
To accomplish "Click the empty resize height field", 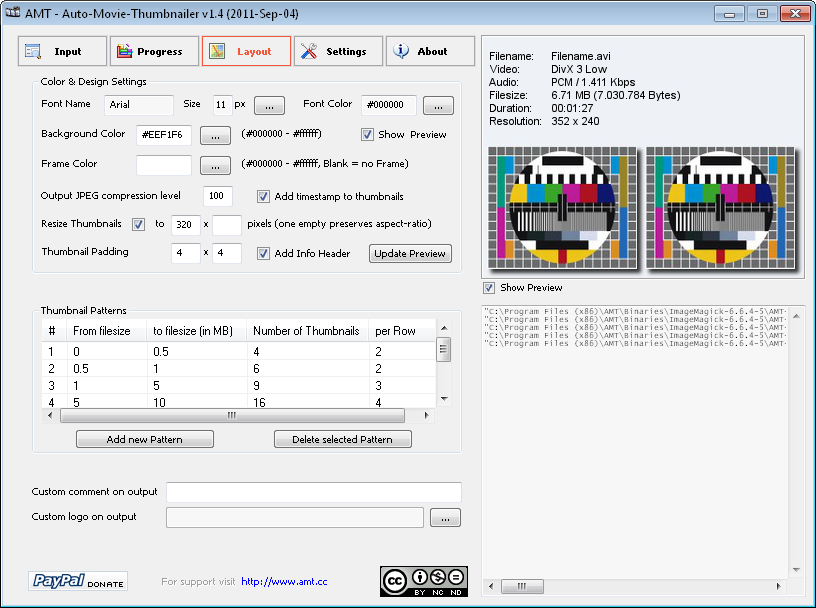I will click(x=227, y=225).
